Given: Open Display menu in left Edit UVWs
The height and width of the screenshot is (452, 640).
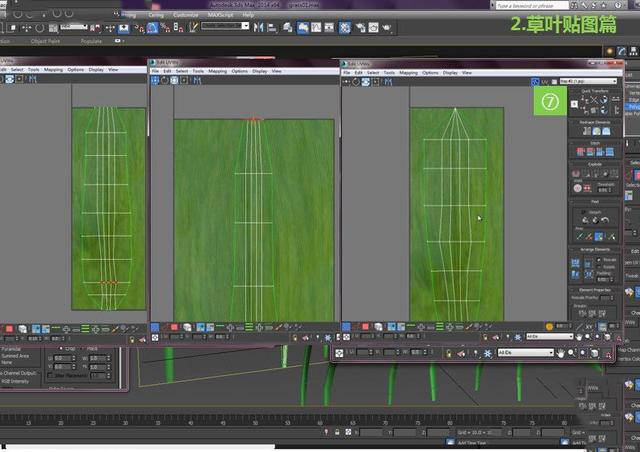Looking at the screenshot, I should (x=96, y=70).
